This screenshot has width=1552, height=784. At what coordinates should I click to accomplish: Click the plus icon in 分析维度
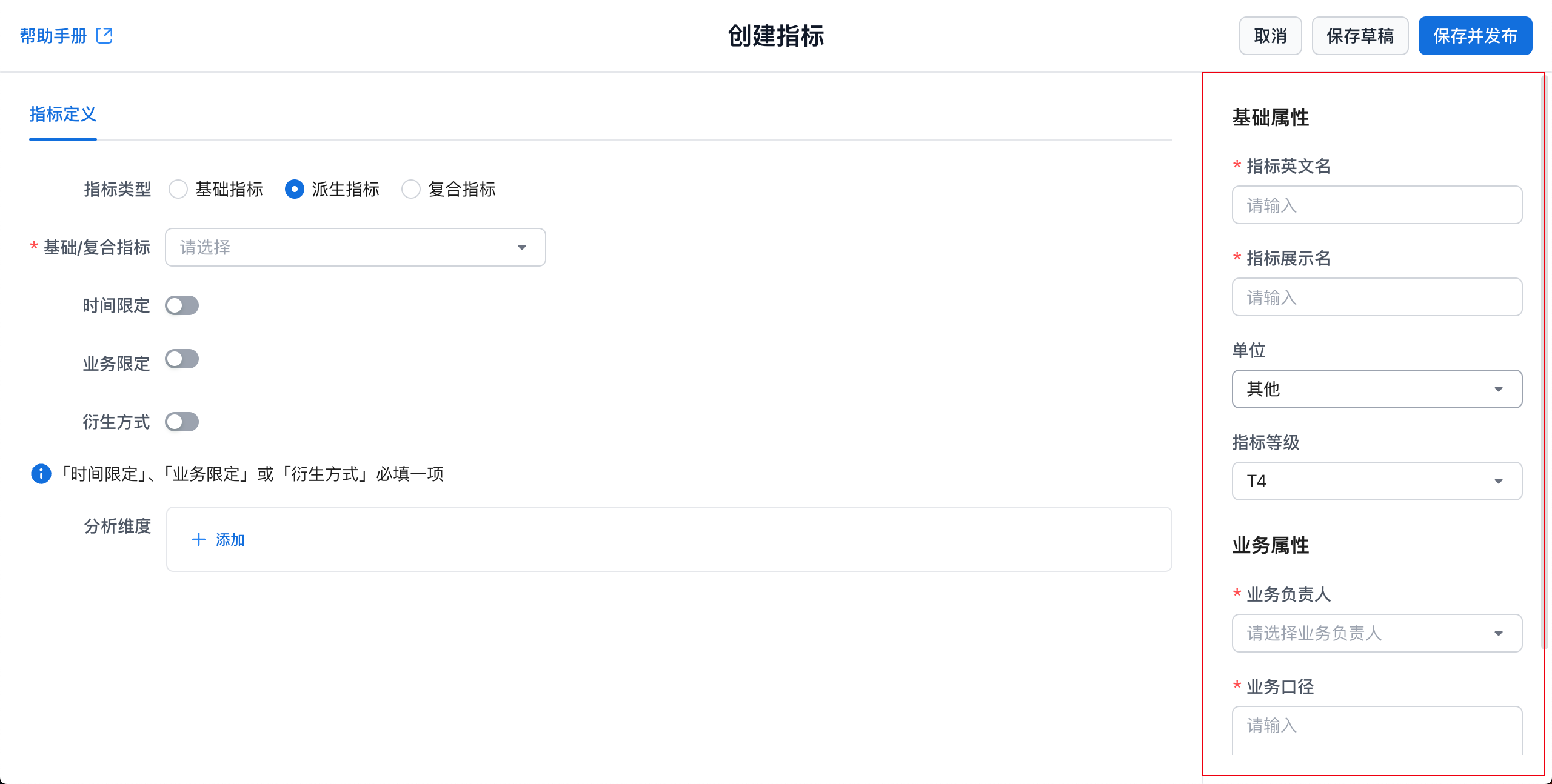198,539
